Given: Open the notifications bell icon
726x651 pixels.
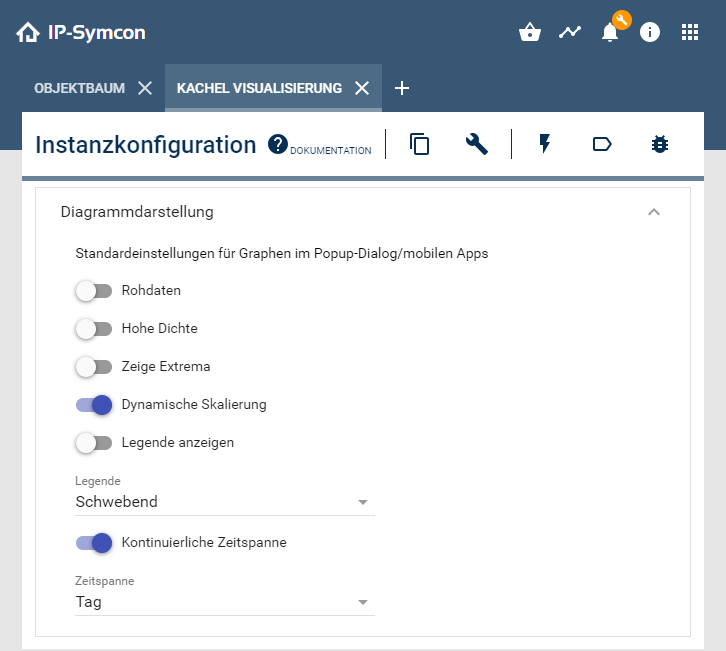Looking at the screenshot, I should click(610, 32).
